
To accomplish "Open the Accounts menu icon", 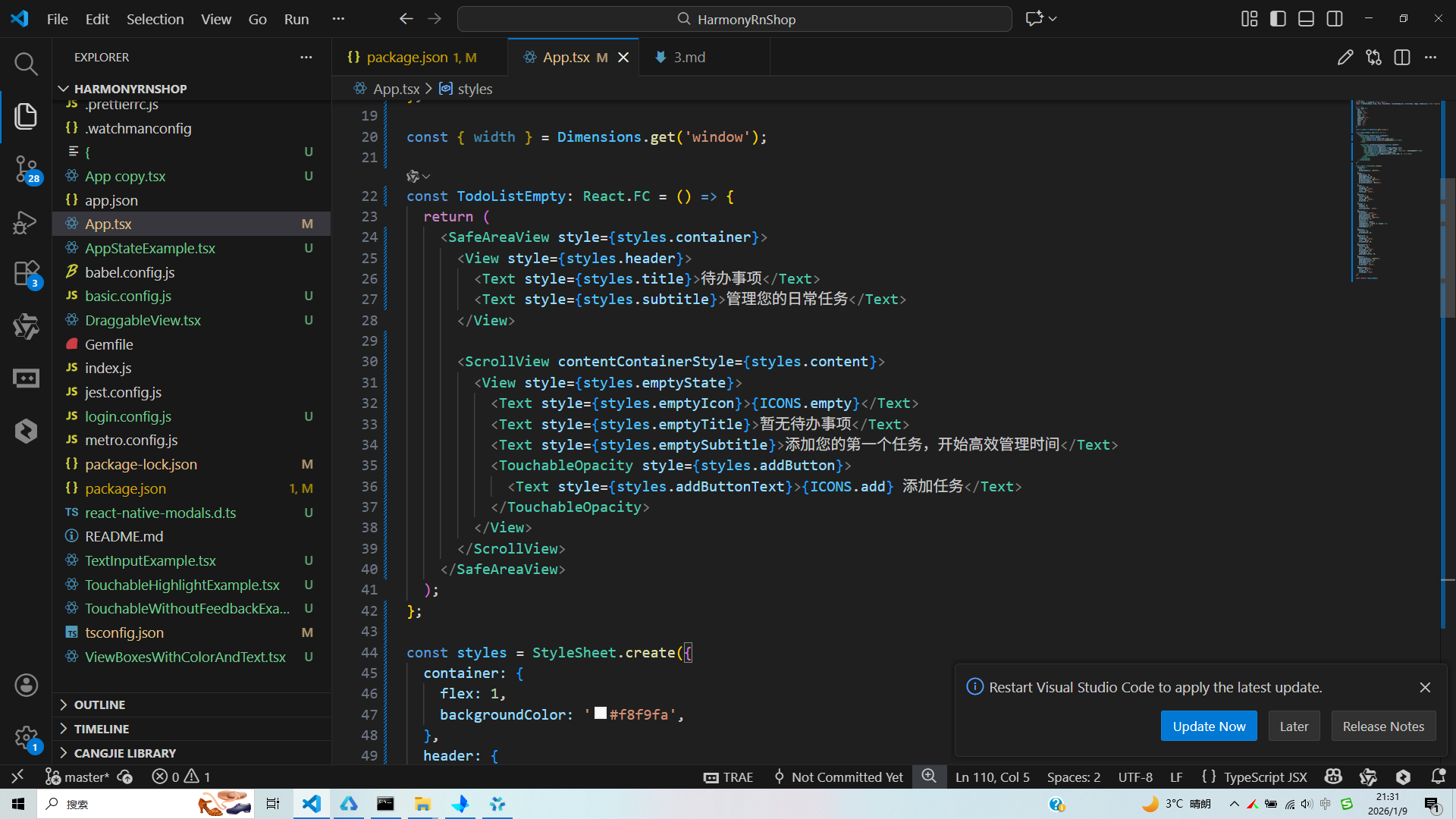I will coord(26,686).
